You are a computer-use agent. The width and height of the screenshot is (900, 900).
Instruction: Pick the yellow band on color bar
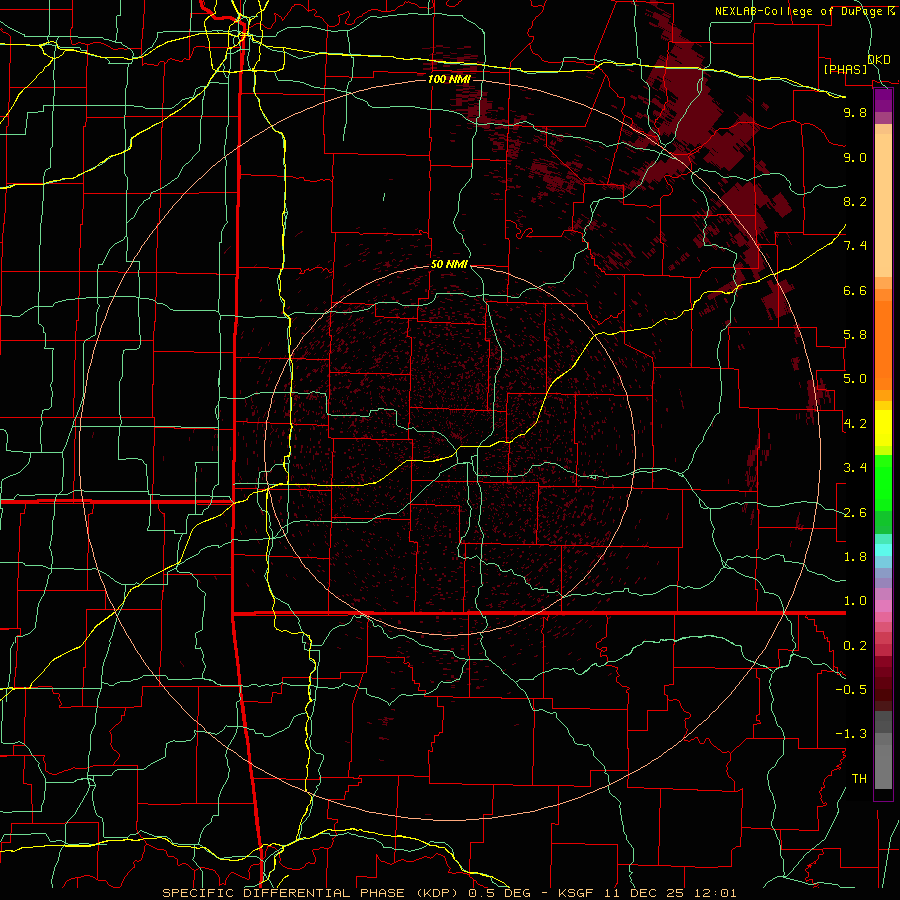point(883,428)
